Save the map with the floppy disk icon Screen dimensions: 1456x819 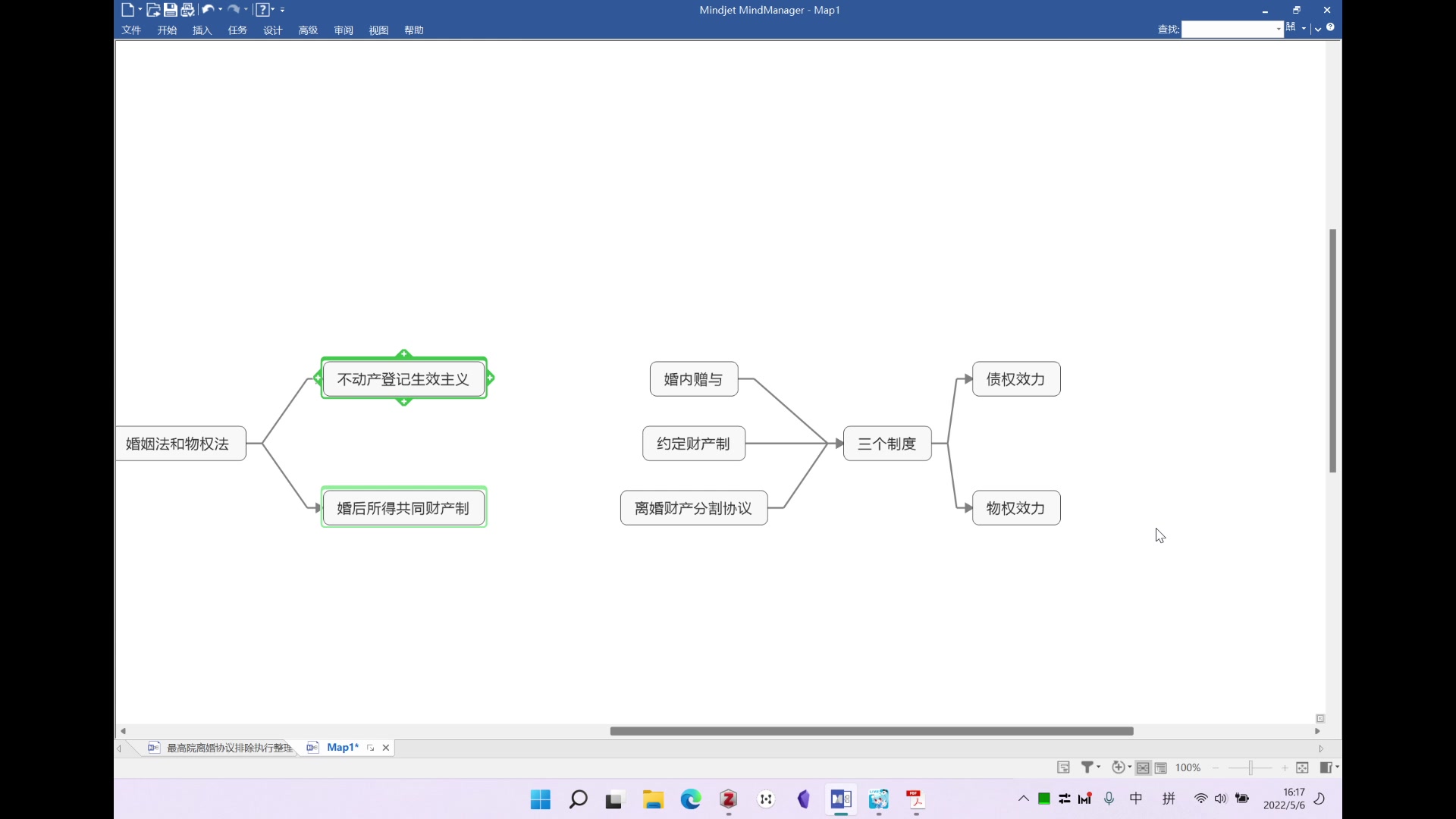point(171,10)
